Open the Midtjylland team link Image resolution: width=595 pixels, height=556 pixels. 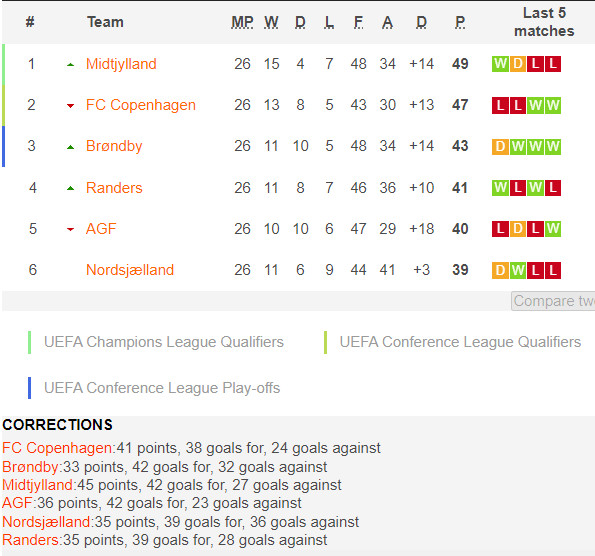pos(121,64)
